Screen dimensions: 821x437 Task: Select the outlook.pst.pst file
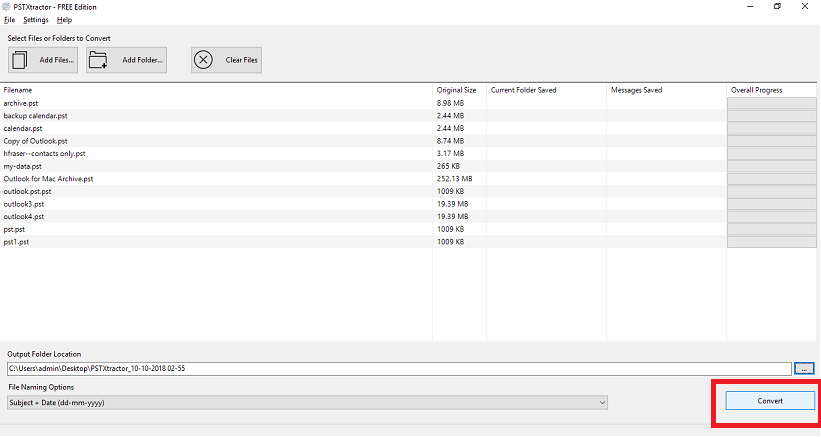tap(27, 191)
